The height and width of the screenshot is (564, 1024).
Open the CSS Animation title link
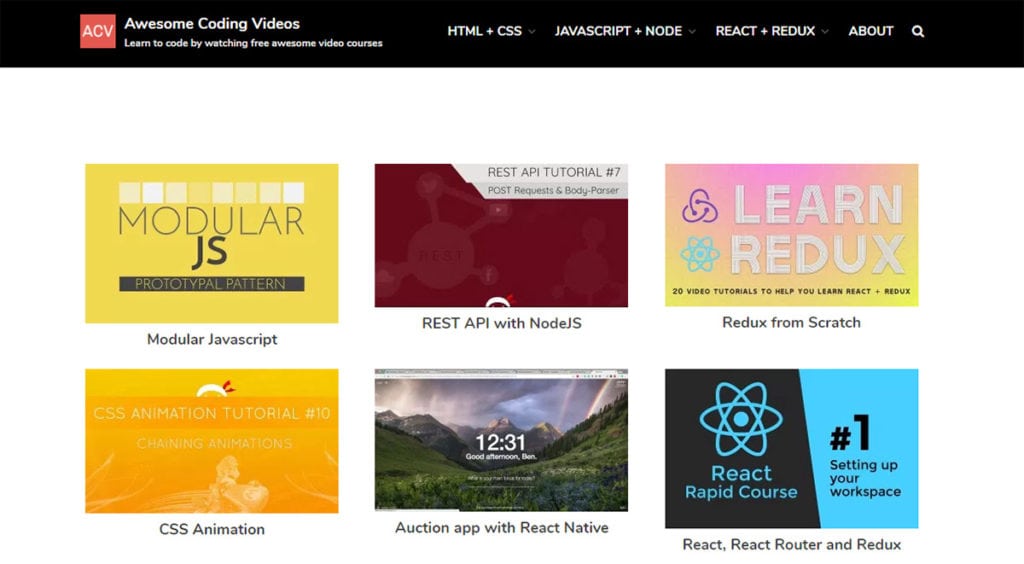pyautogui.click(x=212, y=529)
